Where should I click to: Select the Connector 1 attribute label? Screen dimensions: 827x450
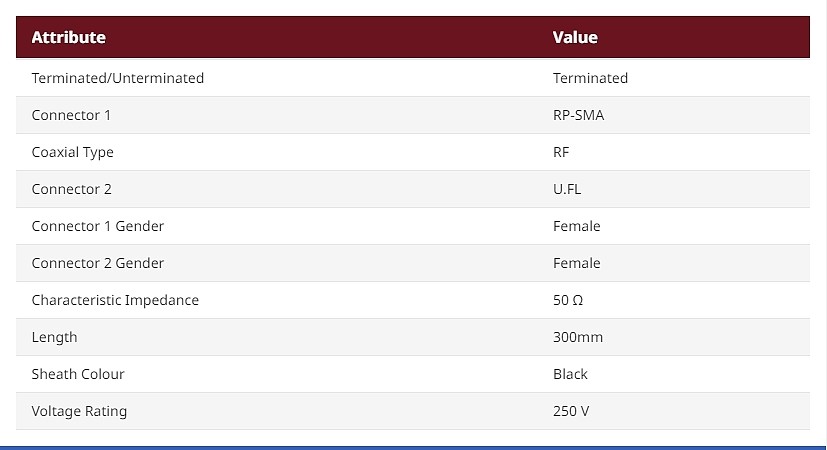(x=71, y=115)
